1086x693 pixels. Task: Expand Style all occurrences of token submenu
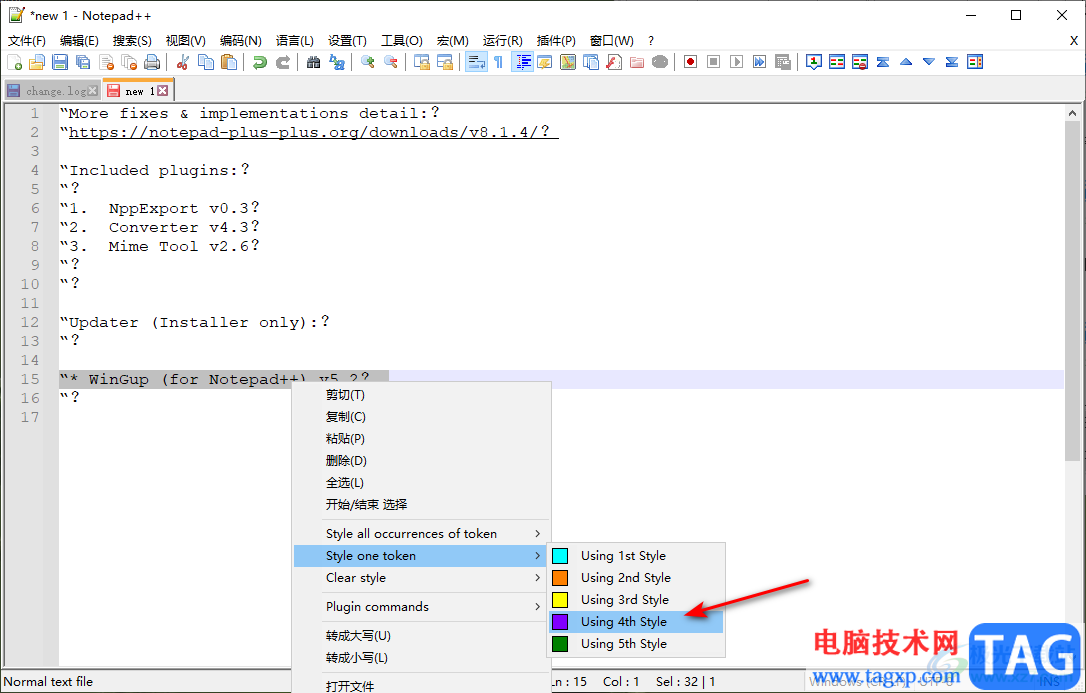click(421, 534)
